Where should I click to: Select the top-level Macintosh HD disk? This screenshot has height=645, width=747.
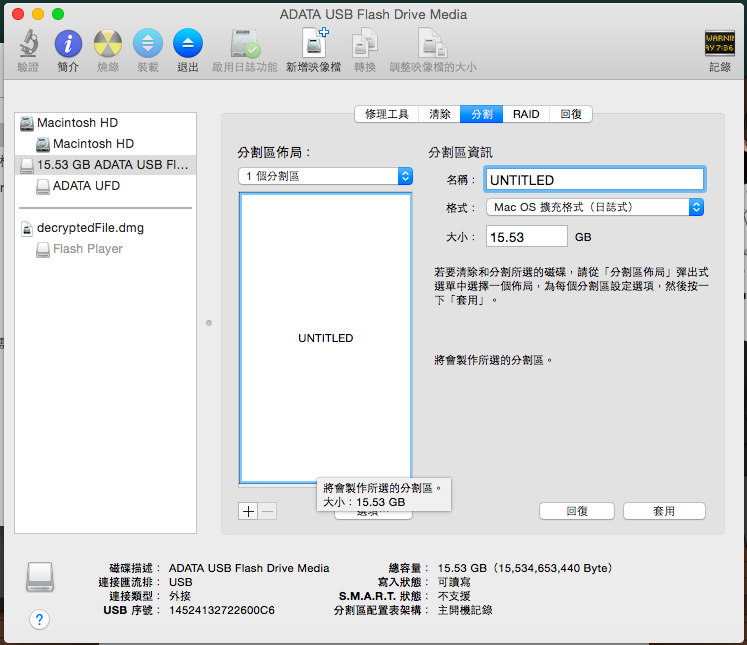pyautogui.click(x=105, y=123)
